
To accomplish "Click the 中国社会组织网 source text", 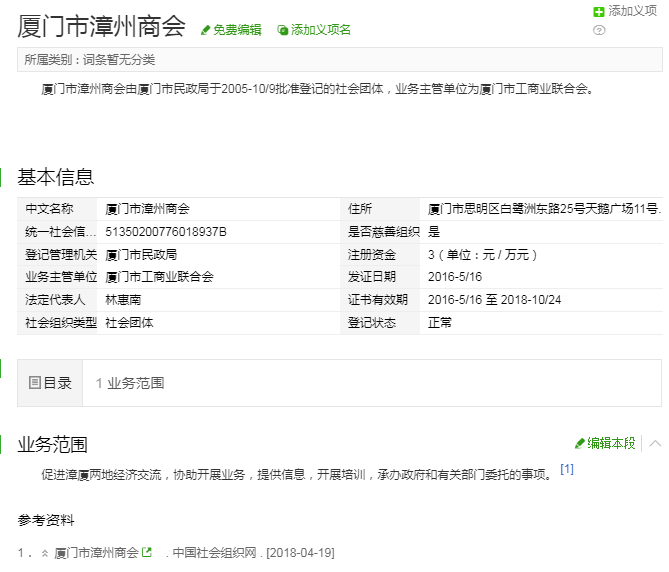I will point(215,553).
